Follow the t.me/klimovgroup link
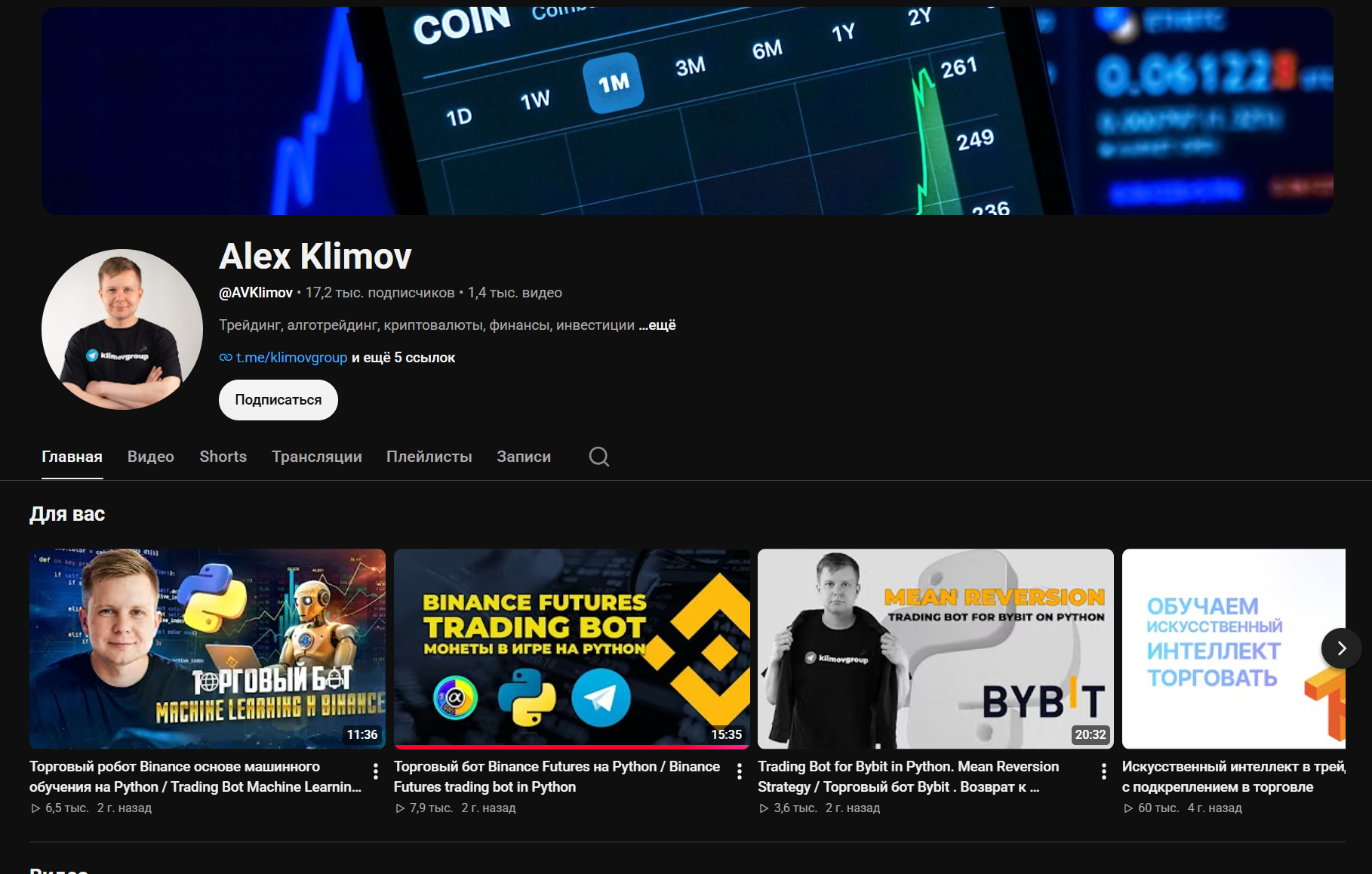This screenshot has height=874, width=1372. (x=291, y=358)
